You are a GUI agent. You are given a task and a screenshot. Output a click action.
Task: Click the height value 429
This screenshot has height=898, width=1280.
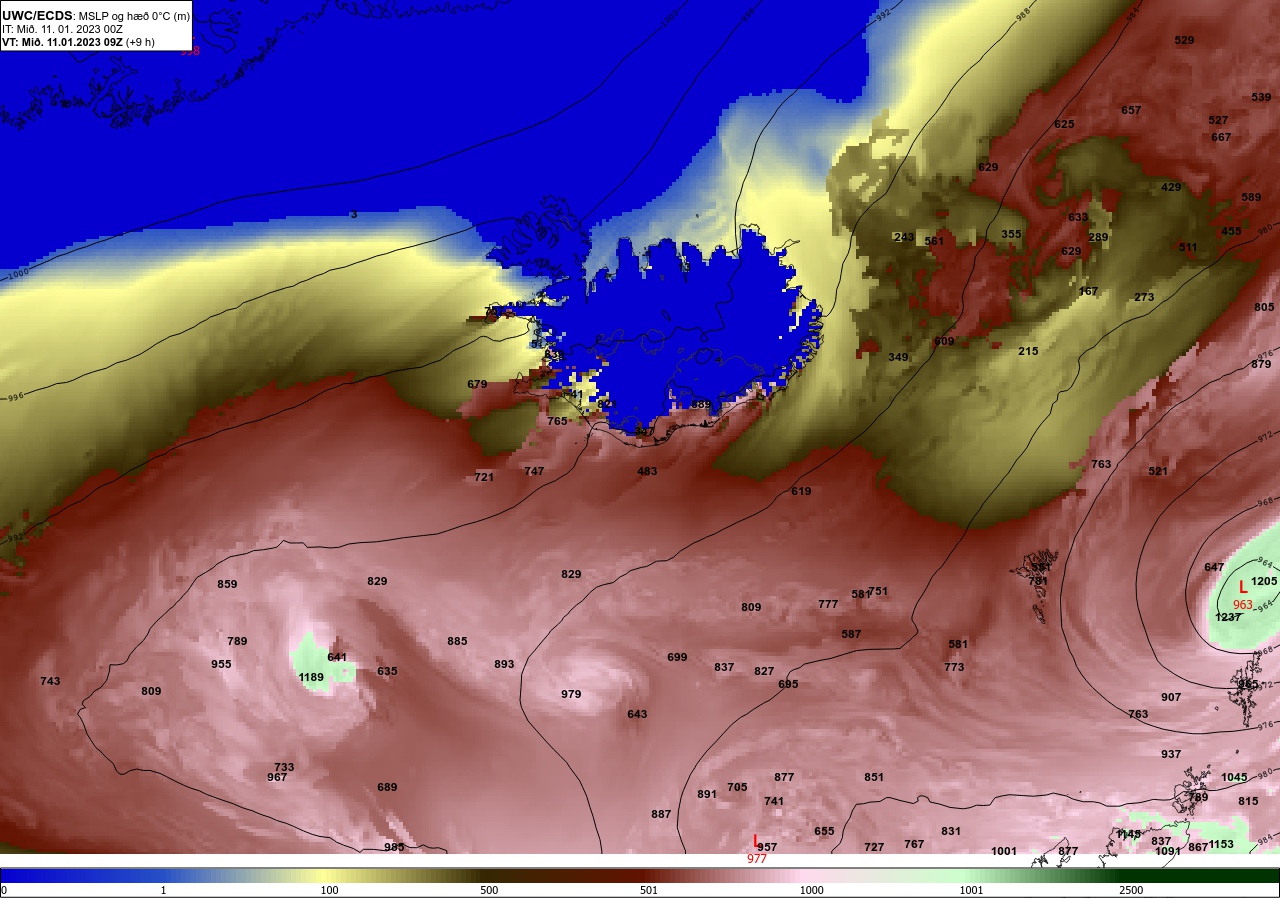pyautogui.click(x=1171, y=187)
